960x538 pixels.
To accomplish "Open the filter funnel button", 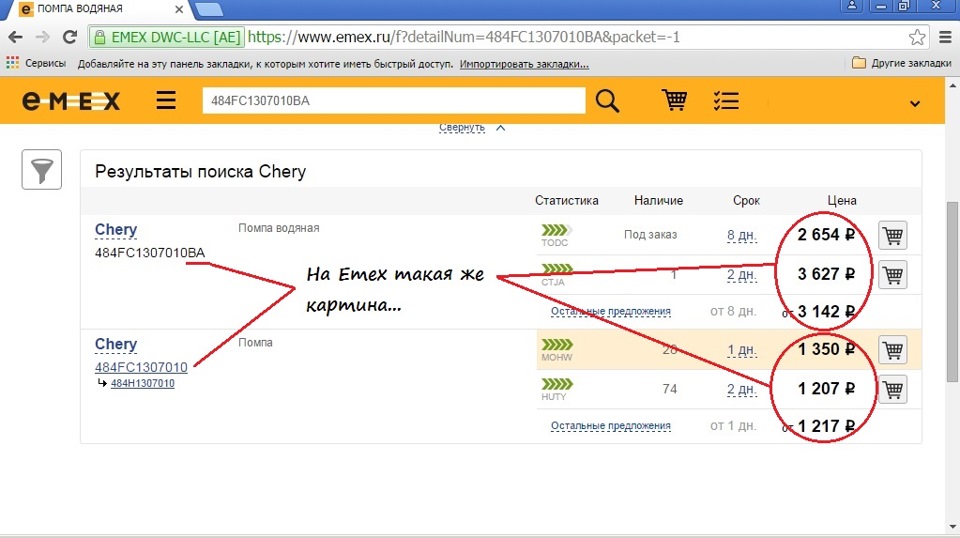I will click(x=42, y=170).
